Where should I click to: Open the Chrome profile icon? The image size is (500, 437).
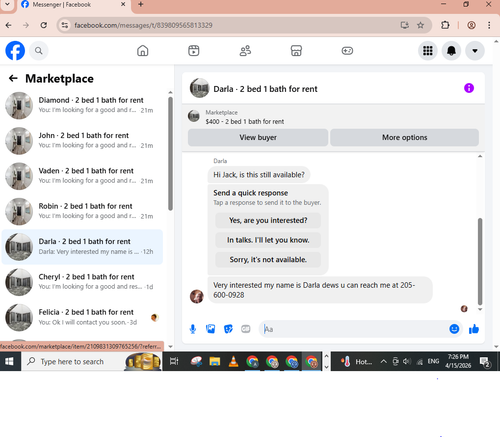point(471,25)
